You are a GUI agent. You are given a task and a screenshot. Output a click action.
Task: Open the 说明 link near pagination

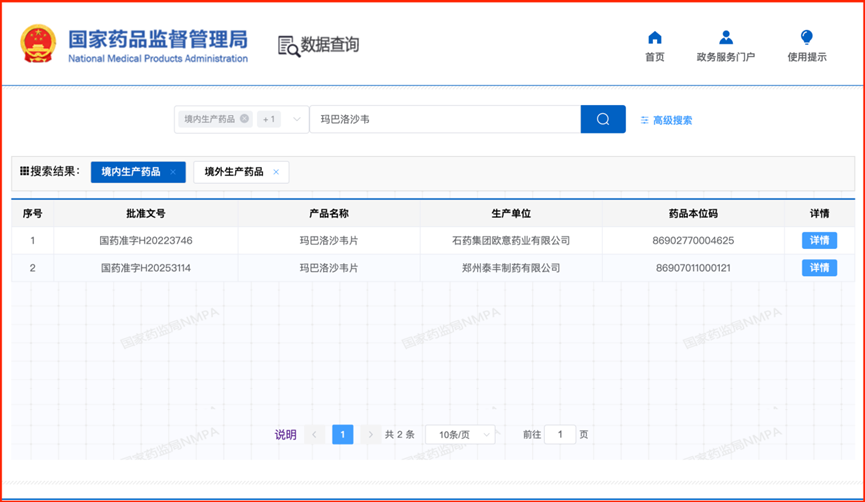click(x=285, y=435)
